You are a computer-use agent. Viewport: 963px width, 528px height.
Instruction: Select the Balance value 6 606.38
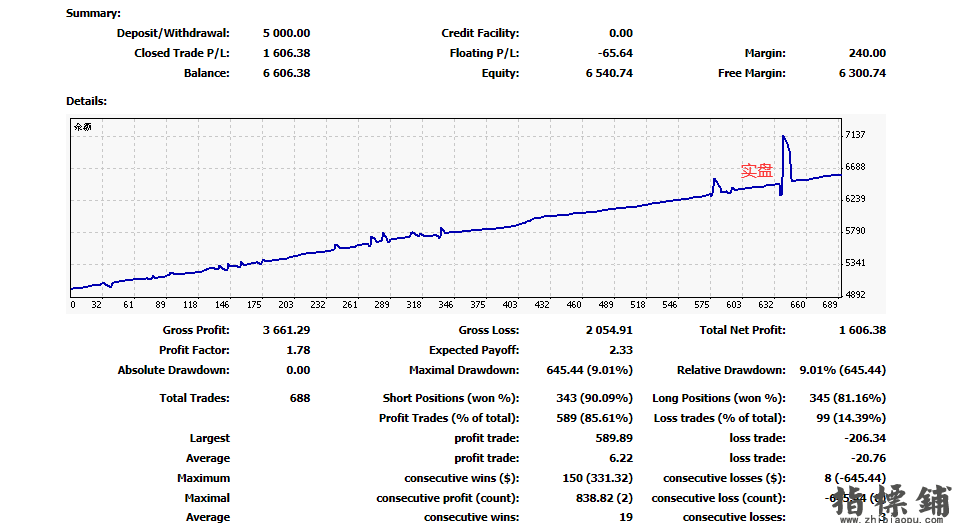coord(286,73)
